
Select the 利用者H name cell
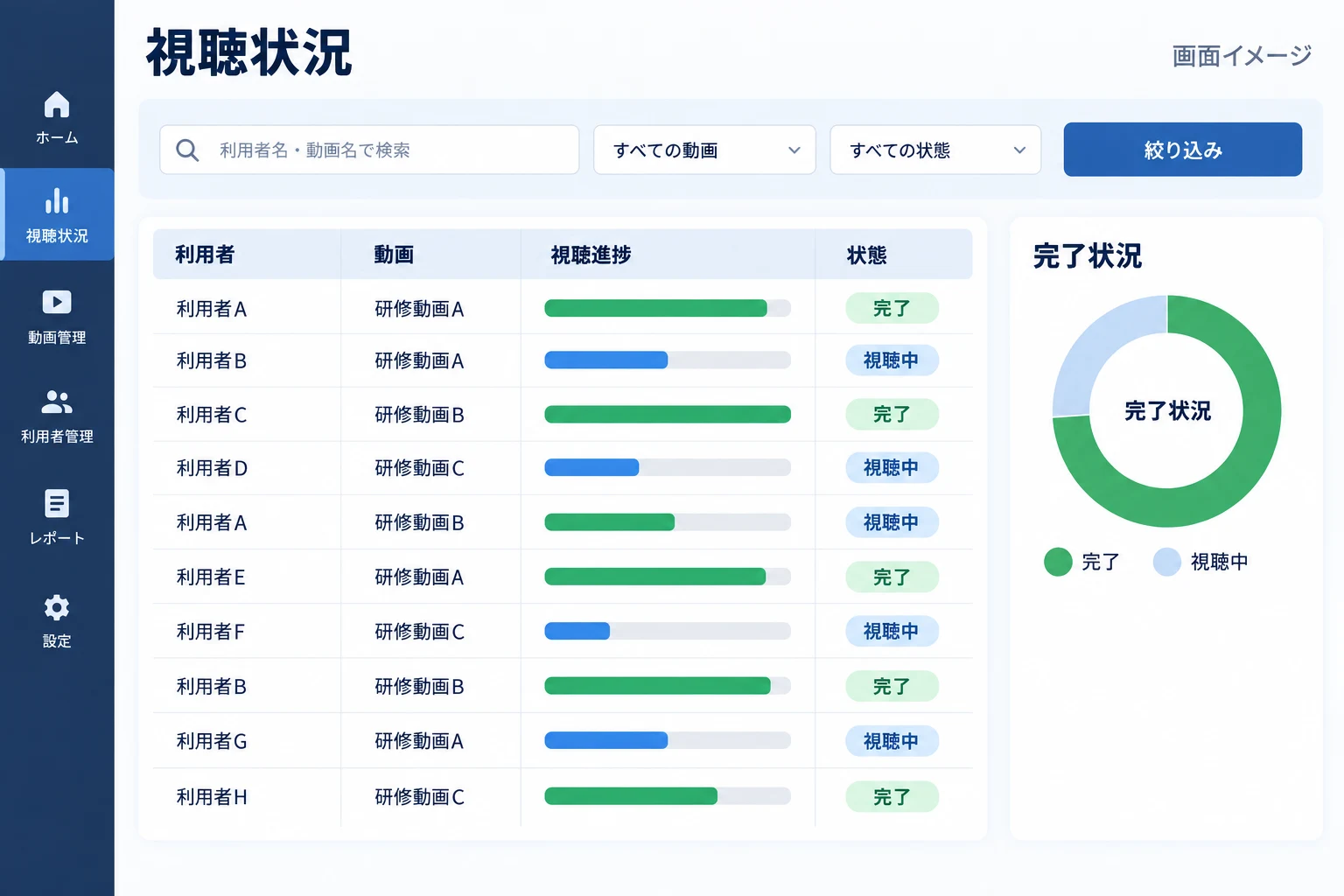click(212, 797)
